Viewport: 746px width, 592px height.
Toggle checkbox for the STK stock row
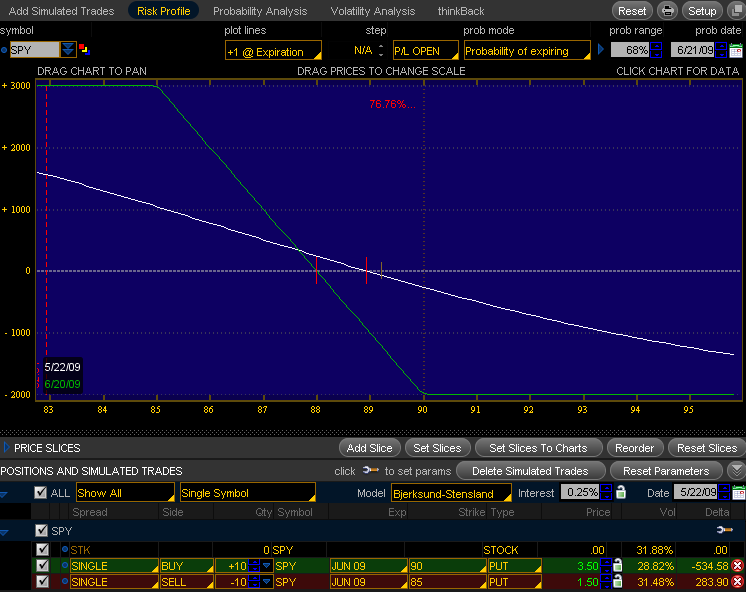[41, 550]
